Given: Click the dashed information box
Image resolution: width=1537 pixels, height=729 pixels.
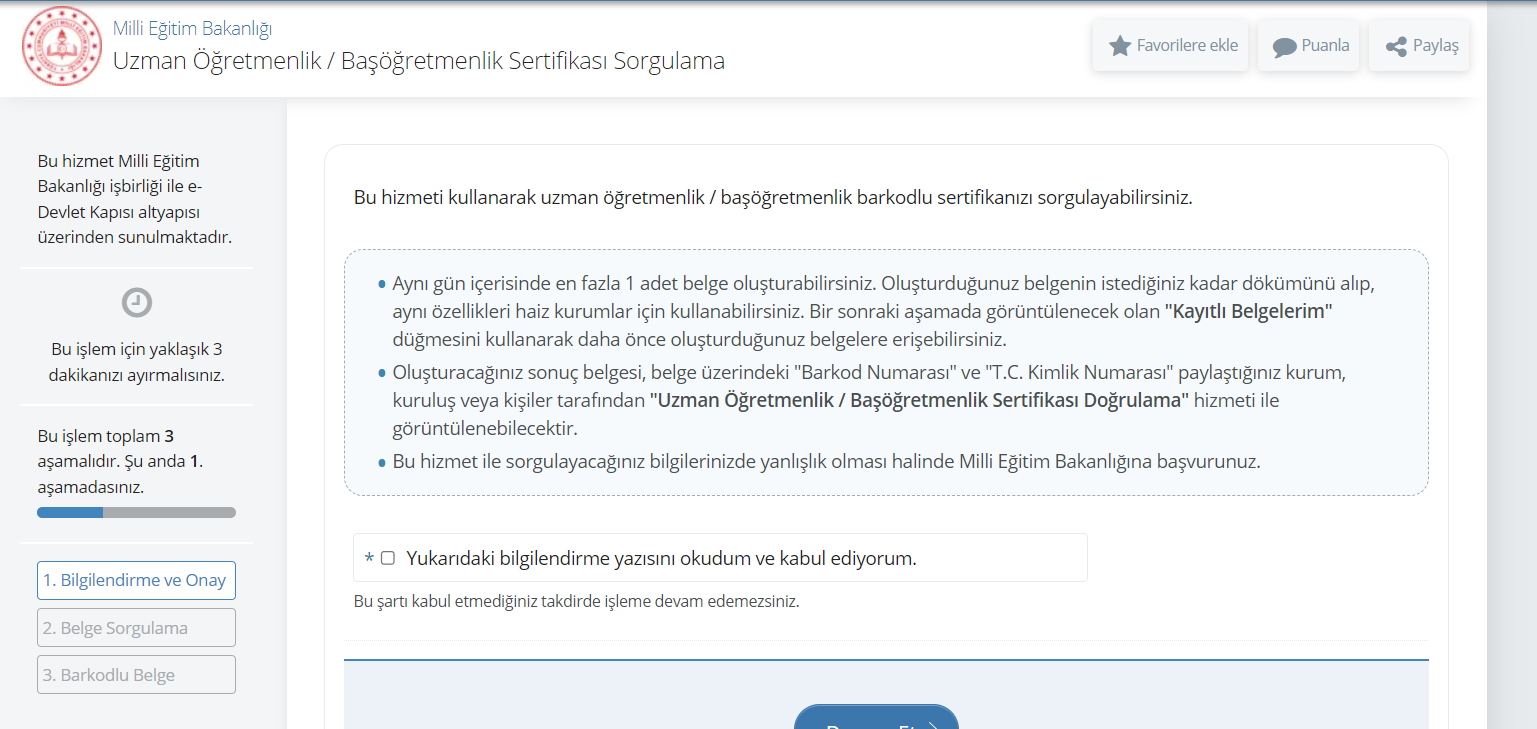Looking at the screenshot, I should coord(886,372).
